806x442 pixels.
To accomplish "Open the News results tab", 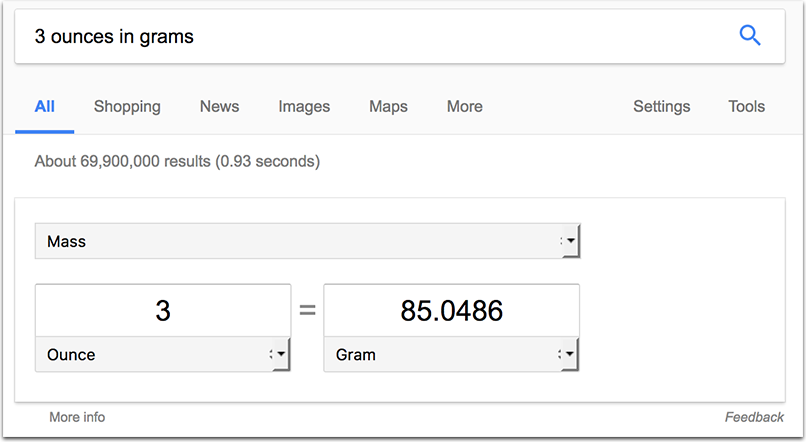I will (219, 106).
